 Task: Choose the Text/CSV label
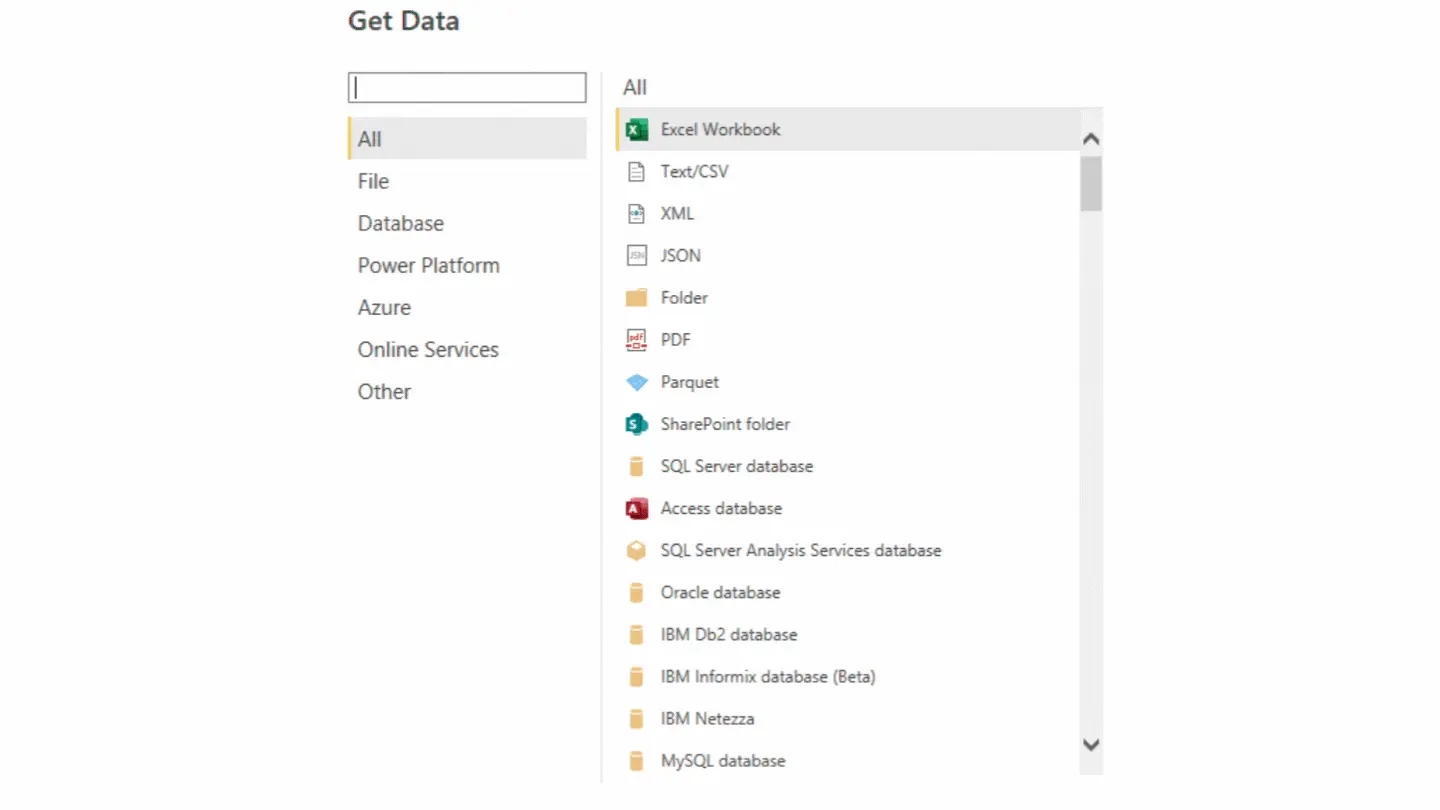[x=694, y=171]
